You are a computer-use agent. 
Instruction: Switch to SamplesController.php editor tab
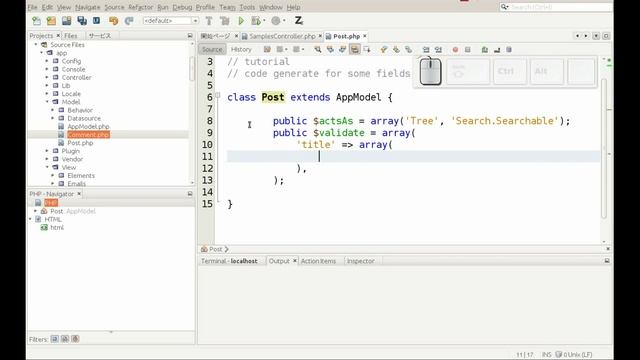pyautogui.click(x=282, y=36)
